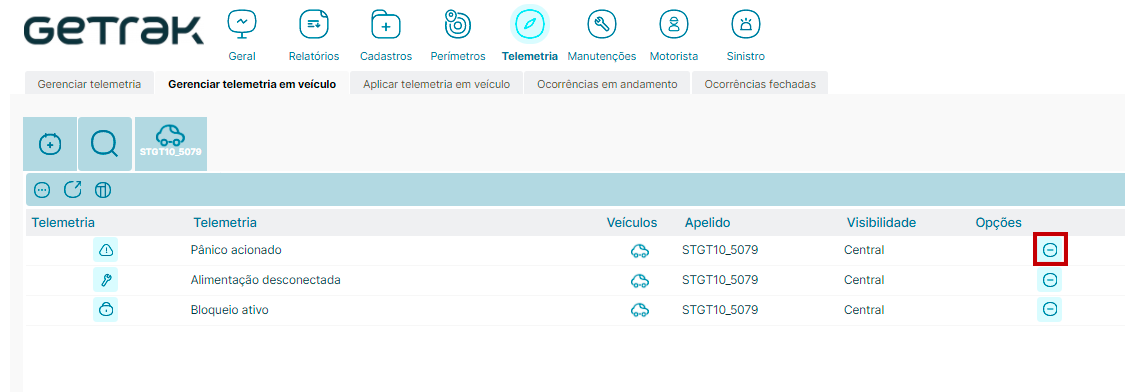Click the warning icon for Pânico acionado
This screenshot has width=1125, height=392.
(x=105, y=250)
